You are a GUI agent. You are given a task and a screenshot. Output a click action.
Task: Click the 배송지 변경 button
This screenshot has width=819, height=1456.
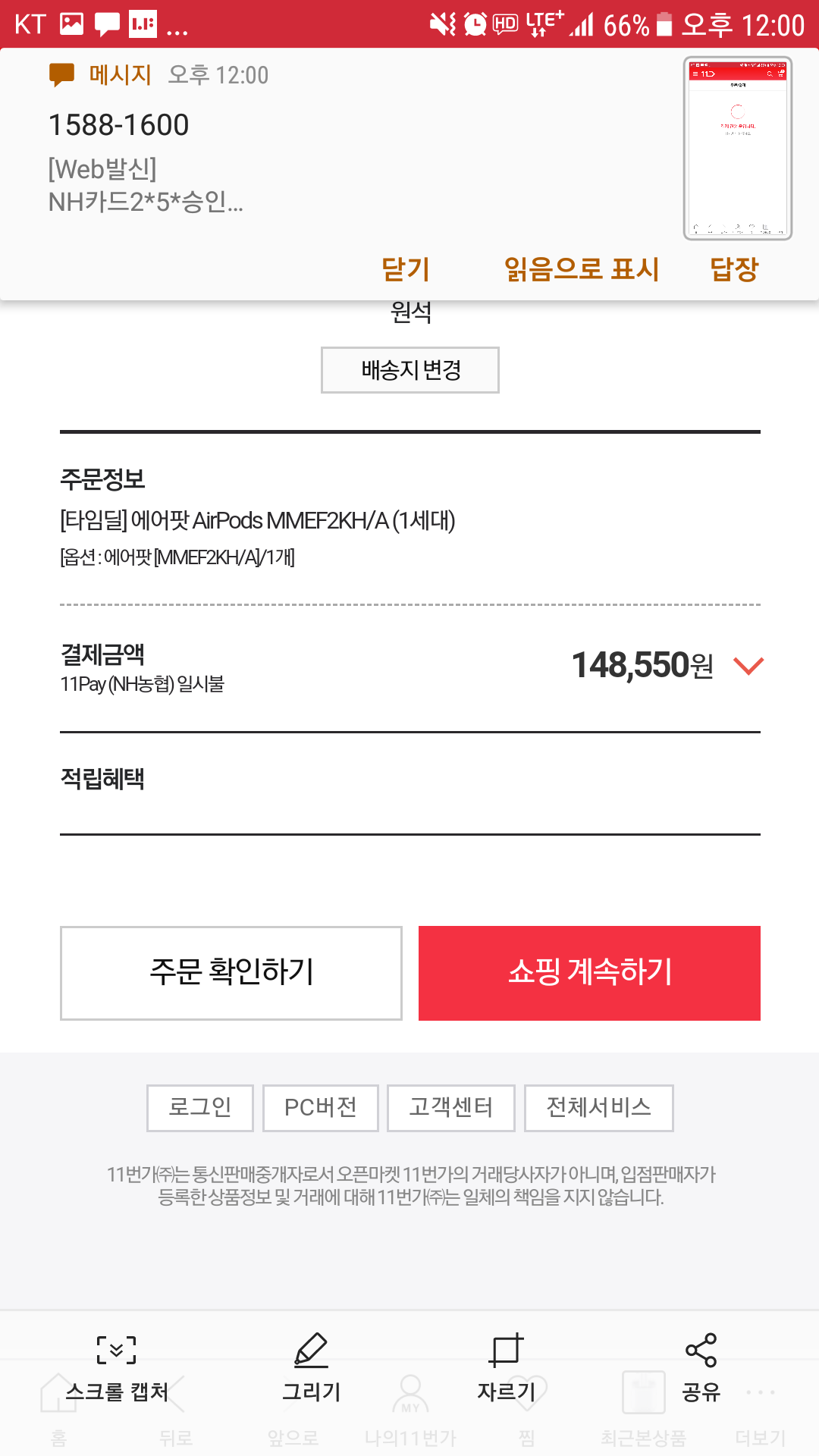point(410,370)
